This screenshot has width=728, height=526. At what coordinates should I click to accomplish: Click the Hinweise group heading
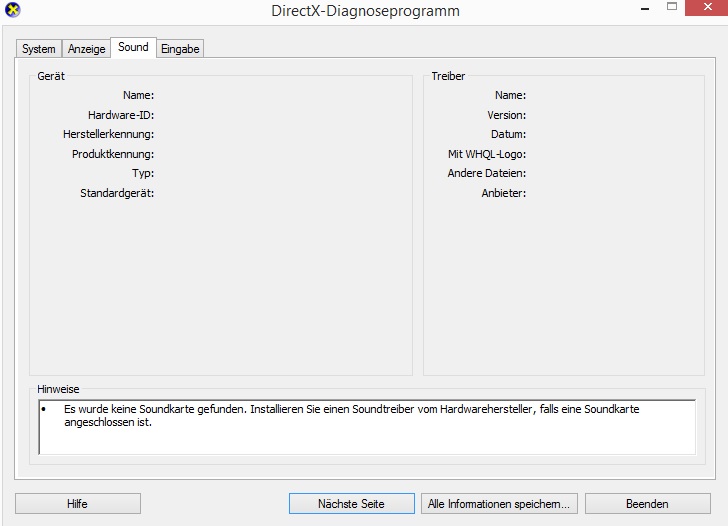58,389
